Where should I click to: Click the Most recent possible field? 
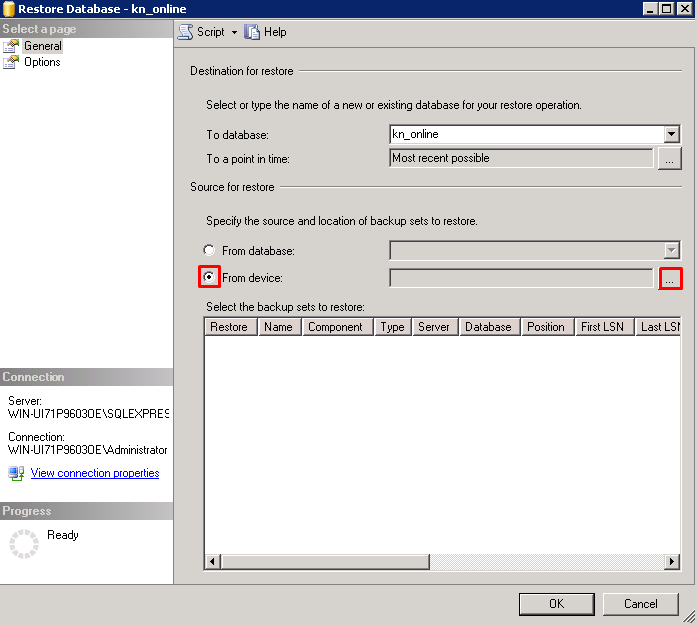(521, 158)
